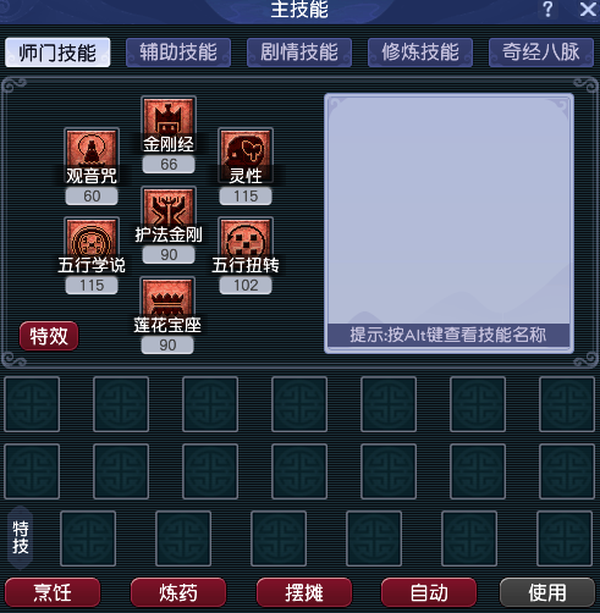Open the 修炼技能 tab

[x=420, y=52]
